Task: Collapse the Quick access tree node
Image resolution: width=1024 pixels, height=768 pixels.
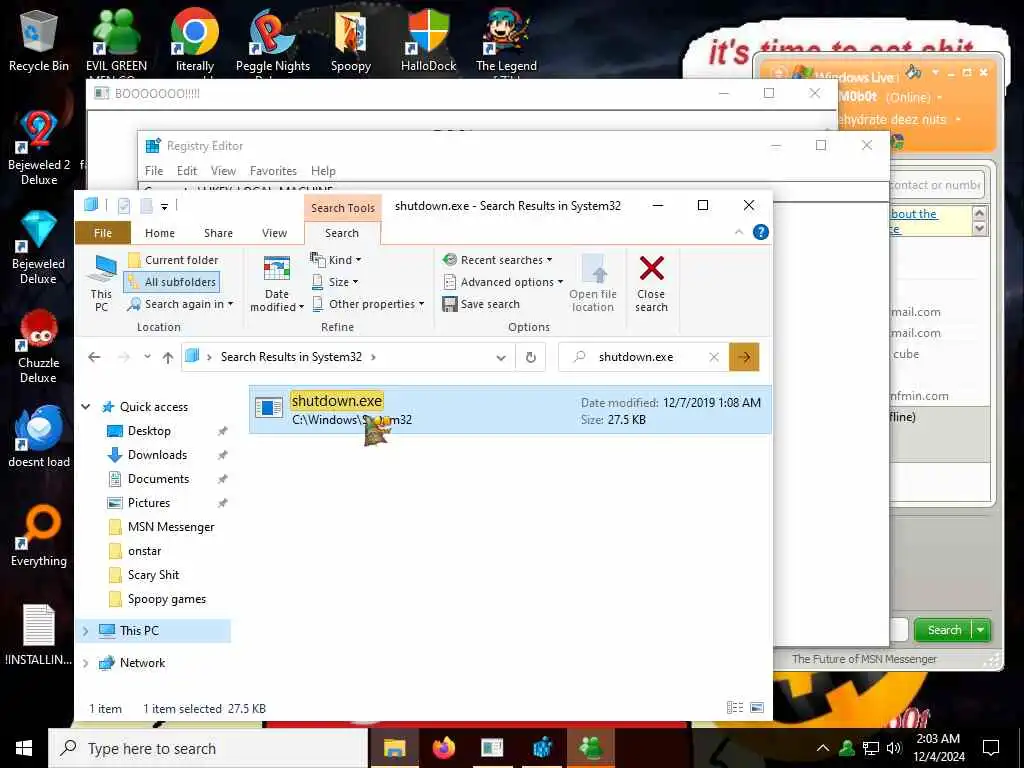Action: tap(86, 406)
